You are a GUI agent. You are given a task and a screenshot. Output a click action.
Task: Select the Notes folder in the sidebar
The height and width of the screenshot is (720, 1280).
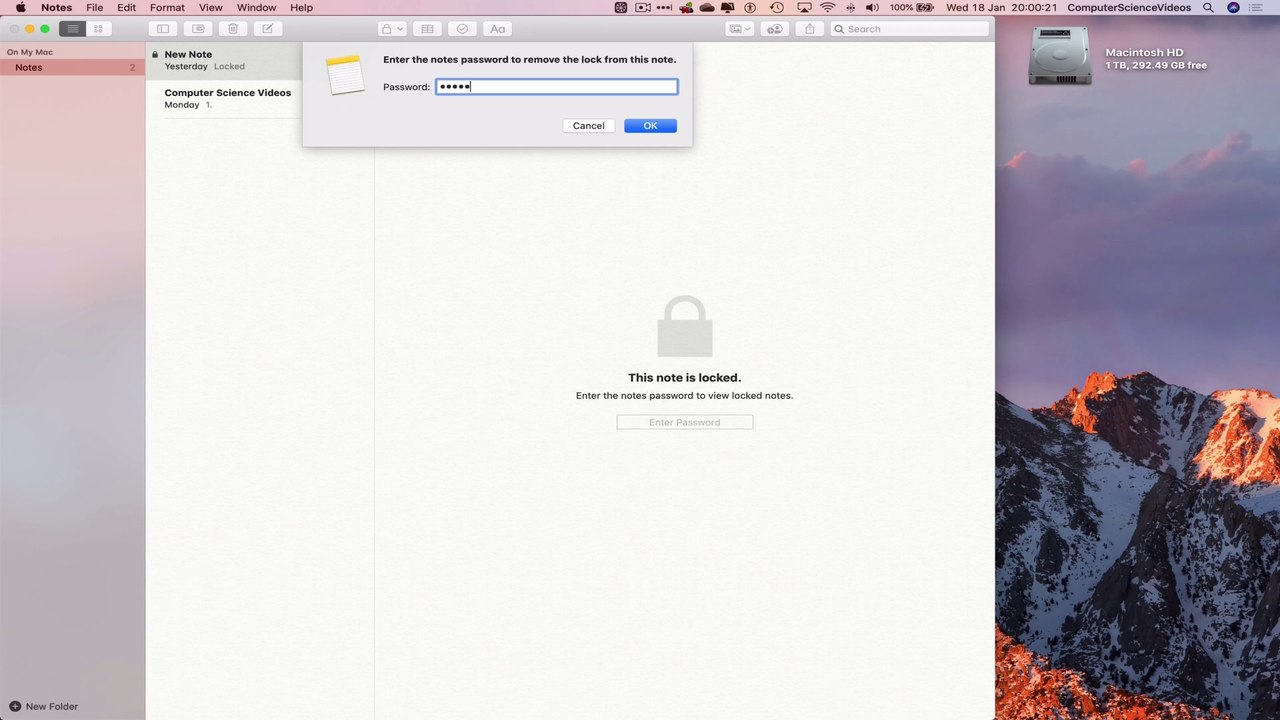pyautogui.click(x=72, y=67)
